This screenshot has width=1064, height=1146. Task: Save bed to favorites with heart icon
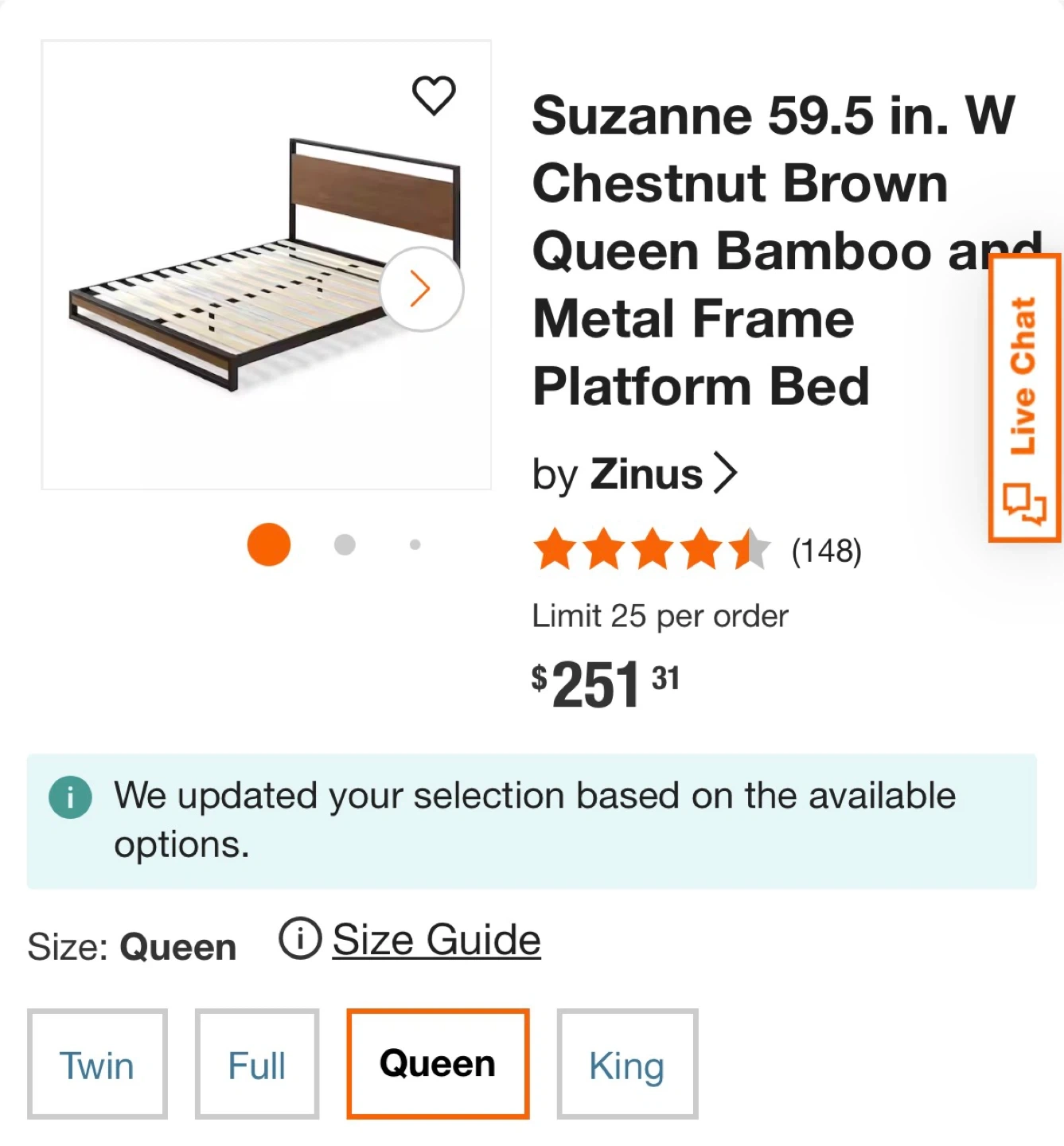(434, 95)
